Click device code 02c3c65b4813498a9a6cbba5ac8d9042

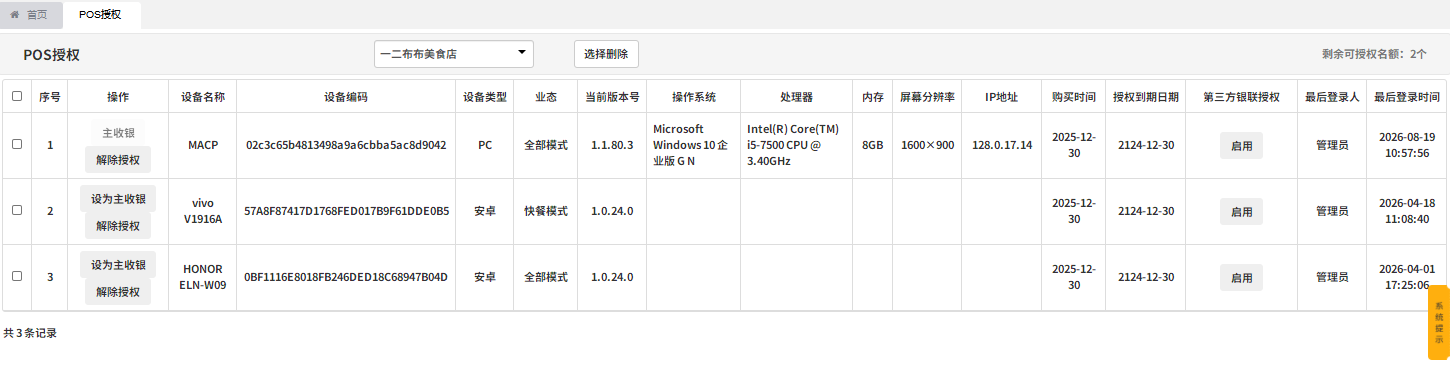[x=346, y=145]
